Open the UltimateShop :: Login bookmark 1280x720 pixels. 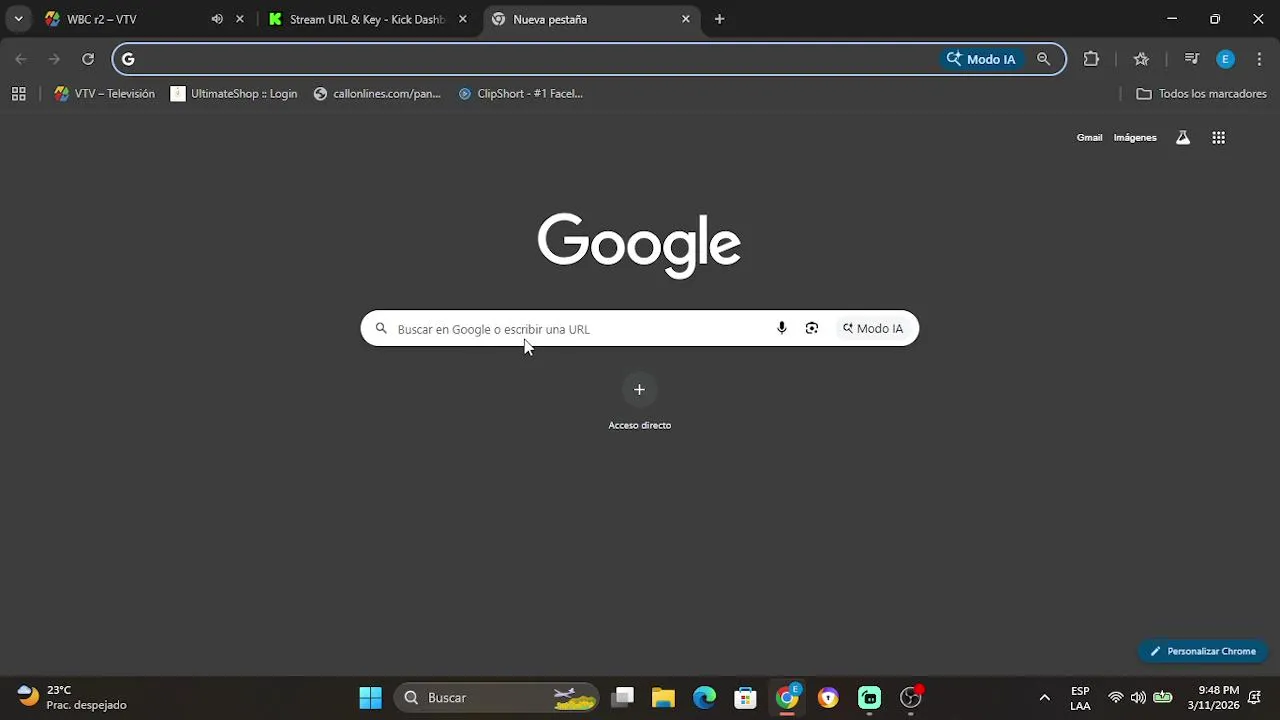tap(234, 94)
